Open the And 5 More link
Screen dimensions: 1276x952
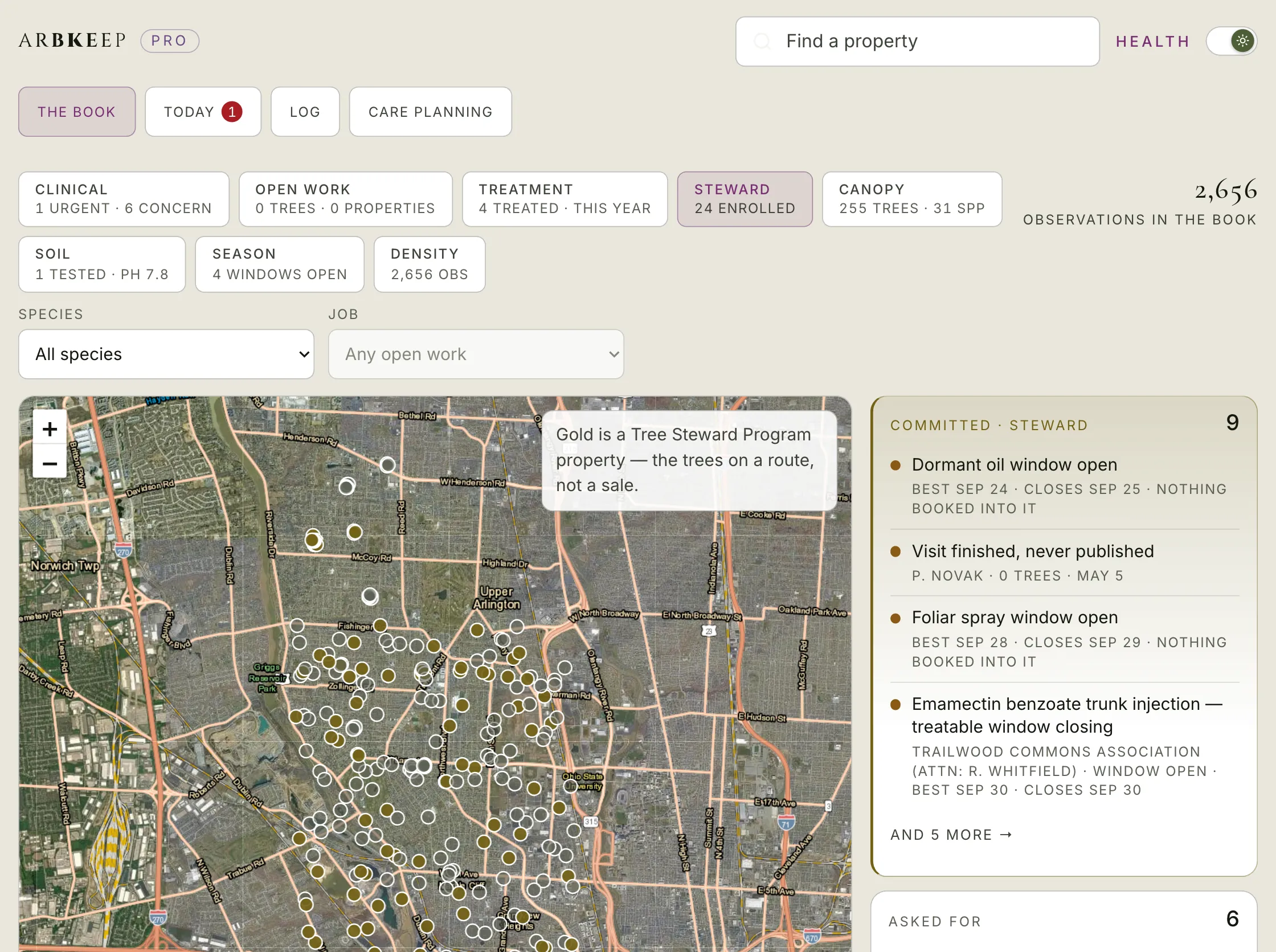[x=951, y=835]
